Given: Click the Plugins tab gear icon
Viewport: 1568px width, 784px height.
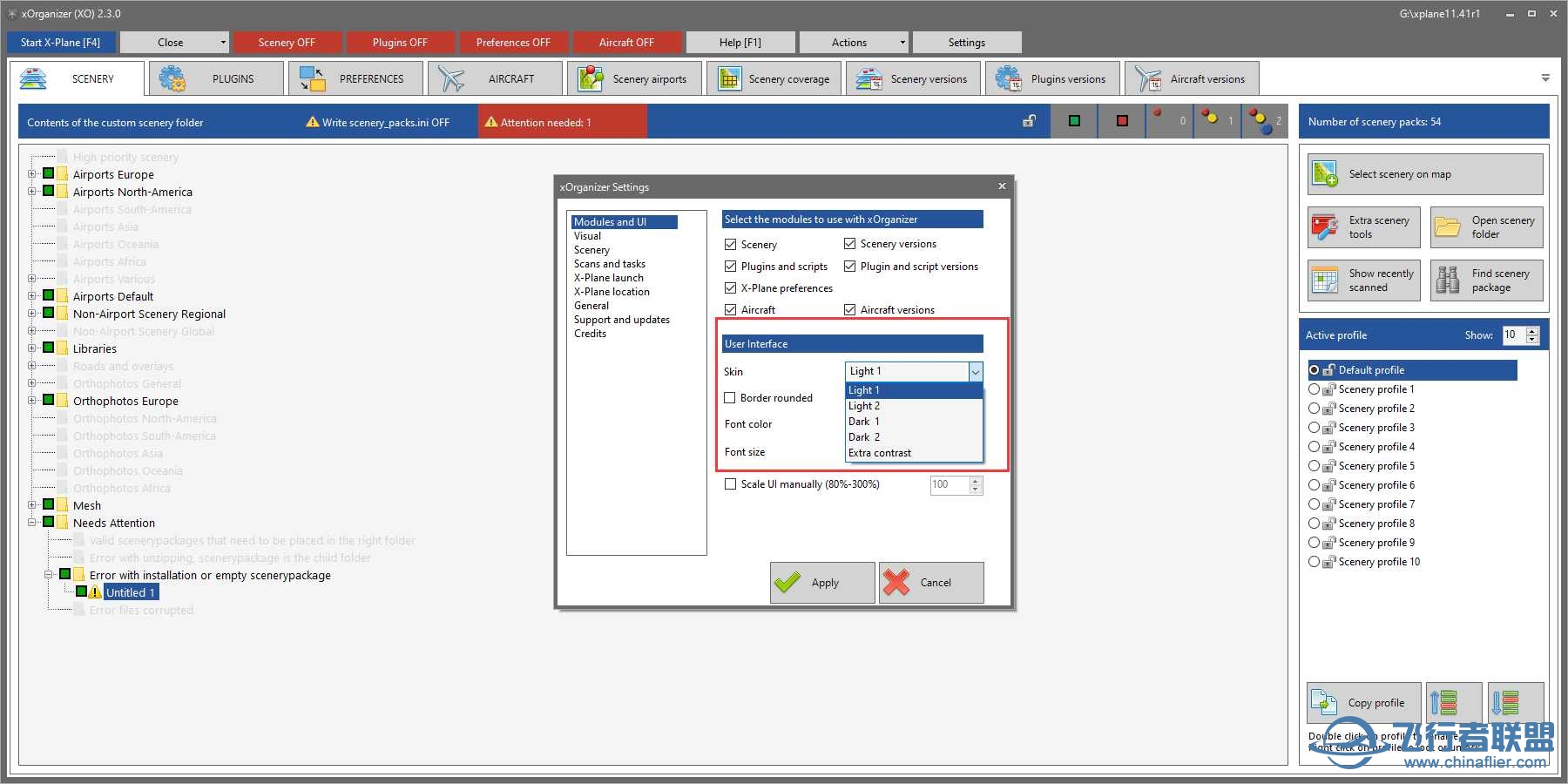Looking at the screenshot, I should pos(172,78).
